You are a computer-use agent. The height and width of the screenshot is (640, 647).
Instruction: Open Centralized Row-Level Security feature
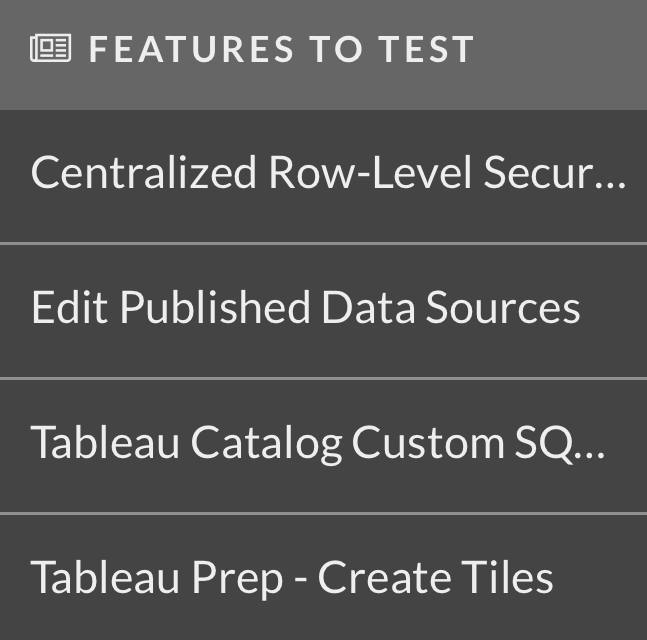pos(324,176)
